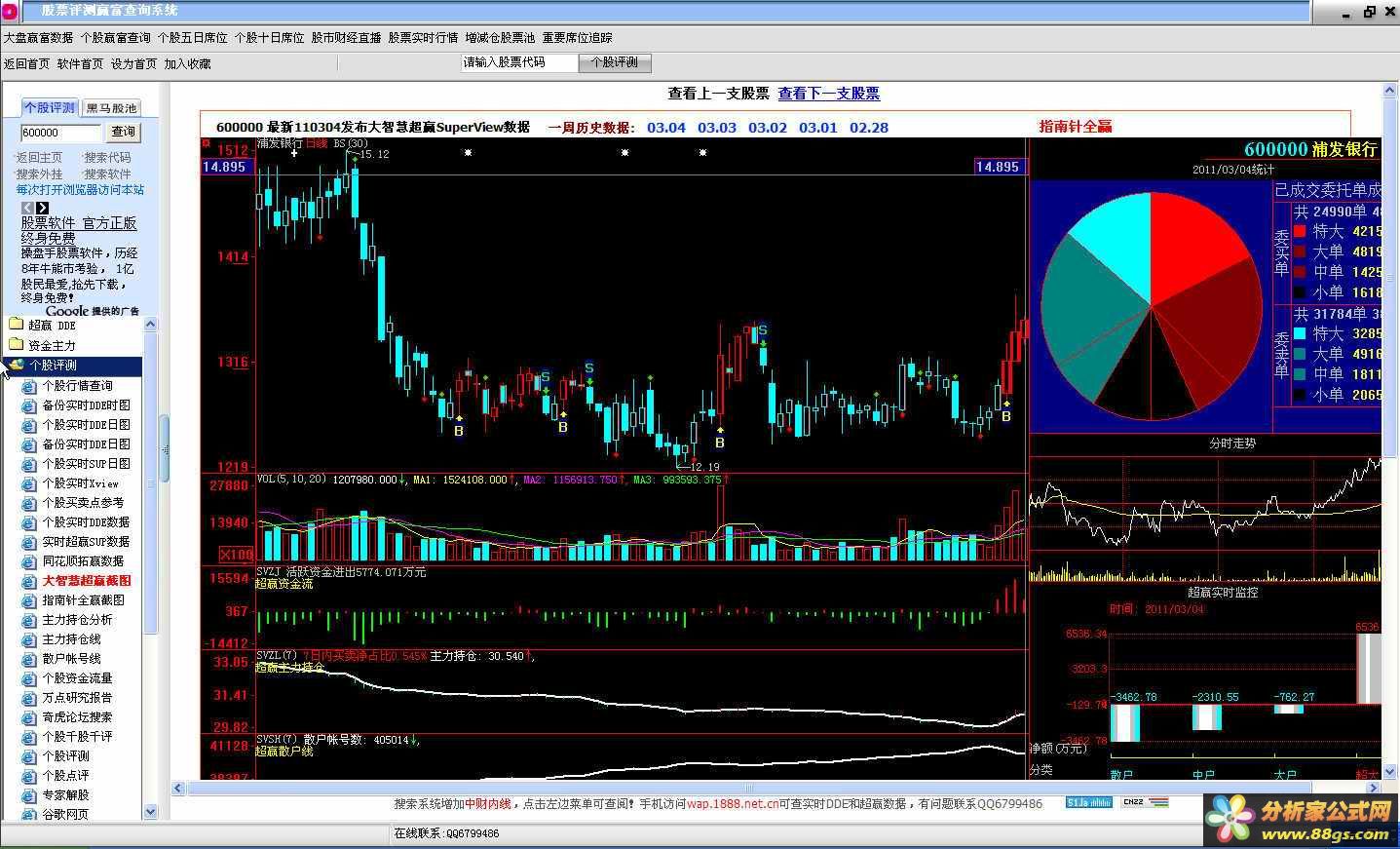The height and width of the screenshot is (849, 1400).
Task: Click the 查看下一支股票 link
Action: click(829, 94)
